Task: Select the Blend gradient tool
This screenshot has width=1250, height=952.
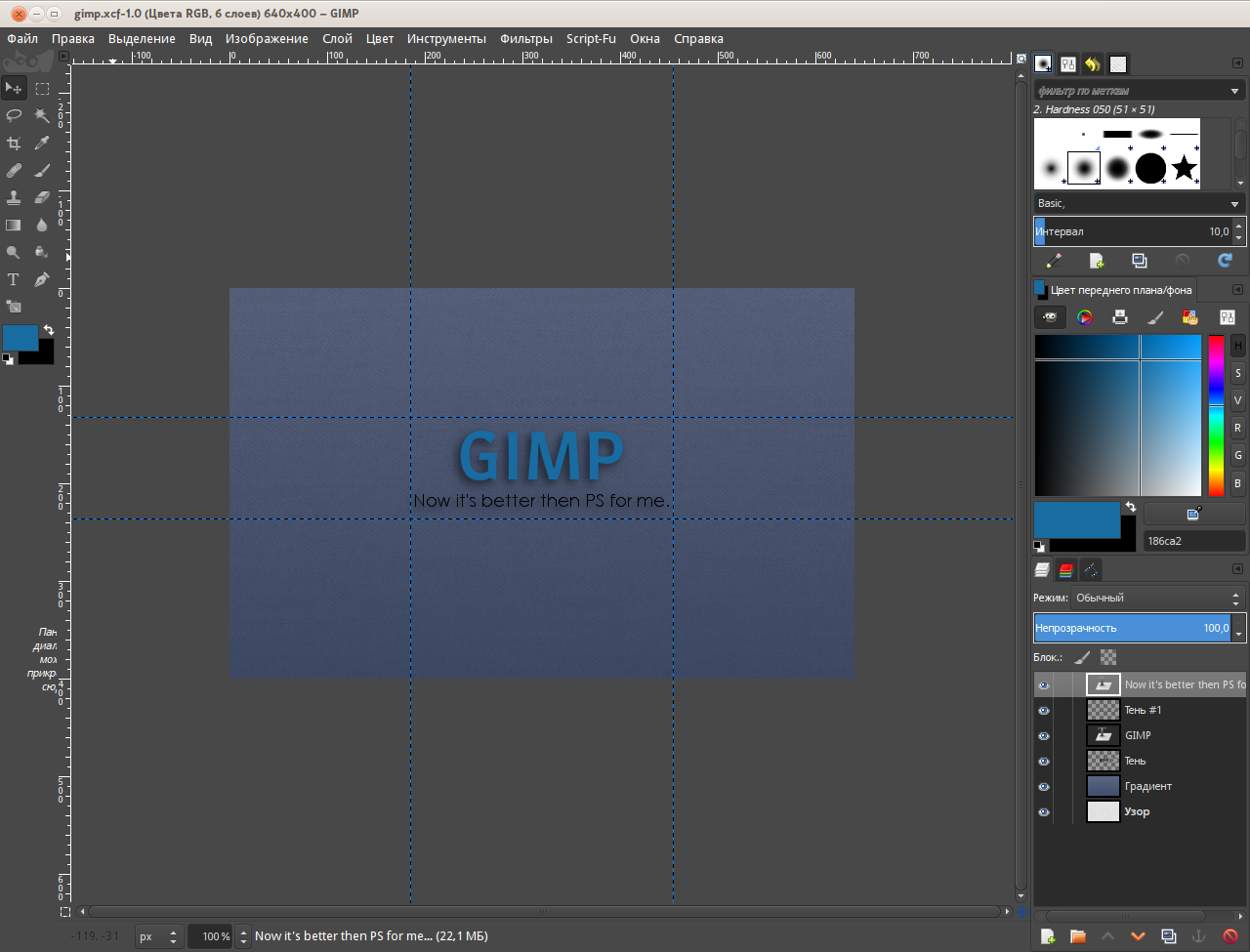Action: [x=14, y=225]
